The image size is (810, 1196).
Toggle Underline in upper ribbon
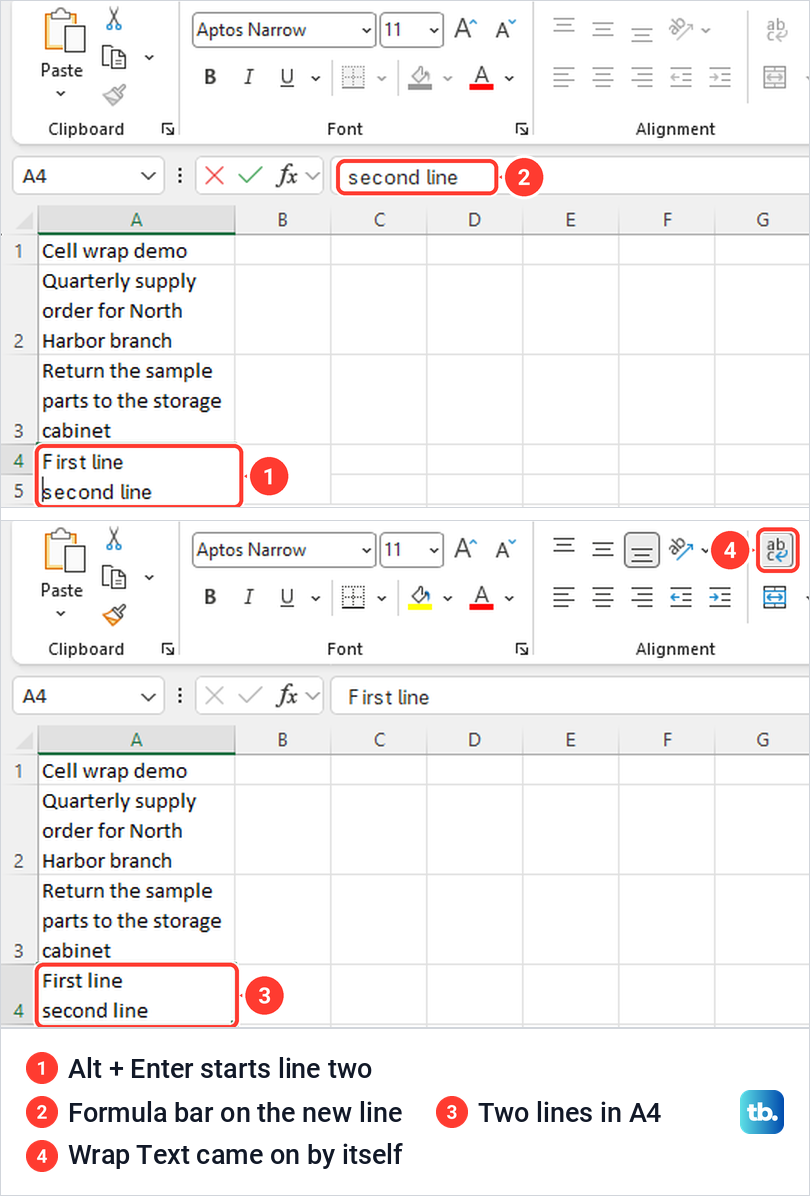[x=287, y=77]
